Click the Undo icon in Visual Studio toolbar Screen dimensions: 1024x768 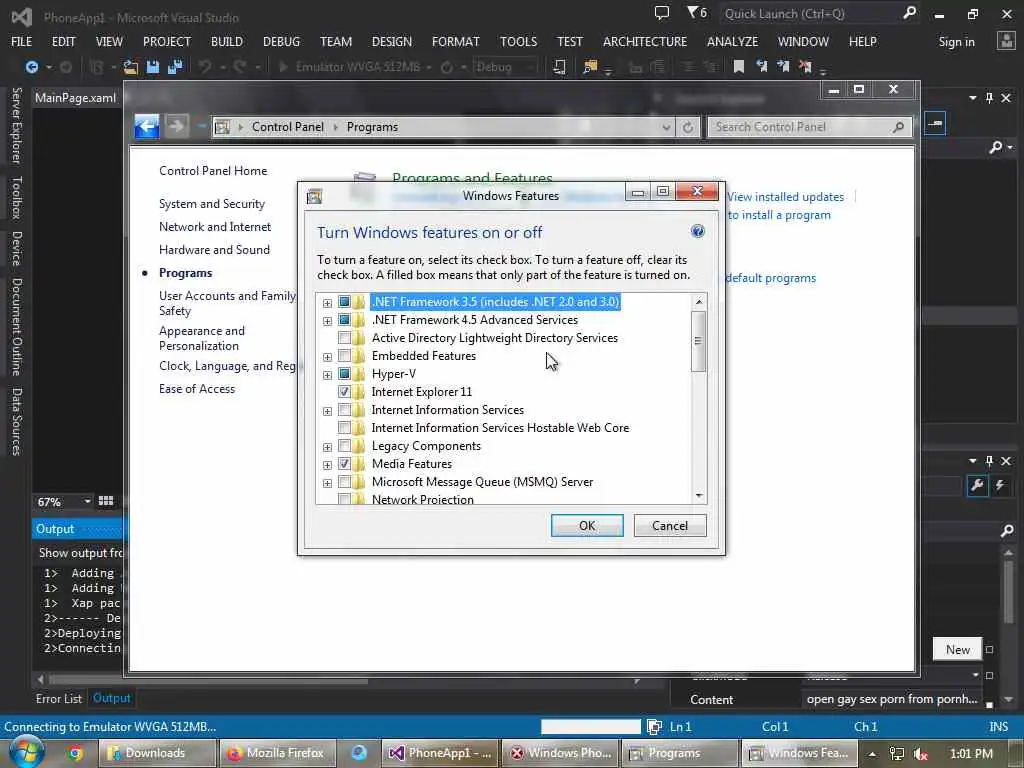coord(205,67)
